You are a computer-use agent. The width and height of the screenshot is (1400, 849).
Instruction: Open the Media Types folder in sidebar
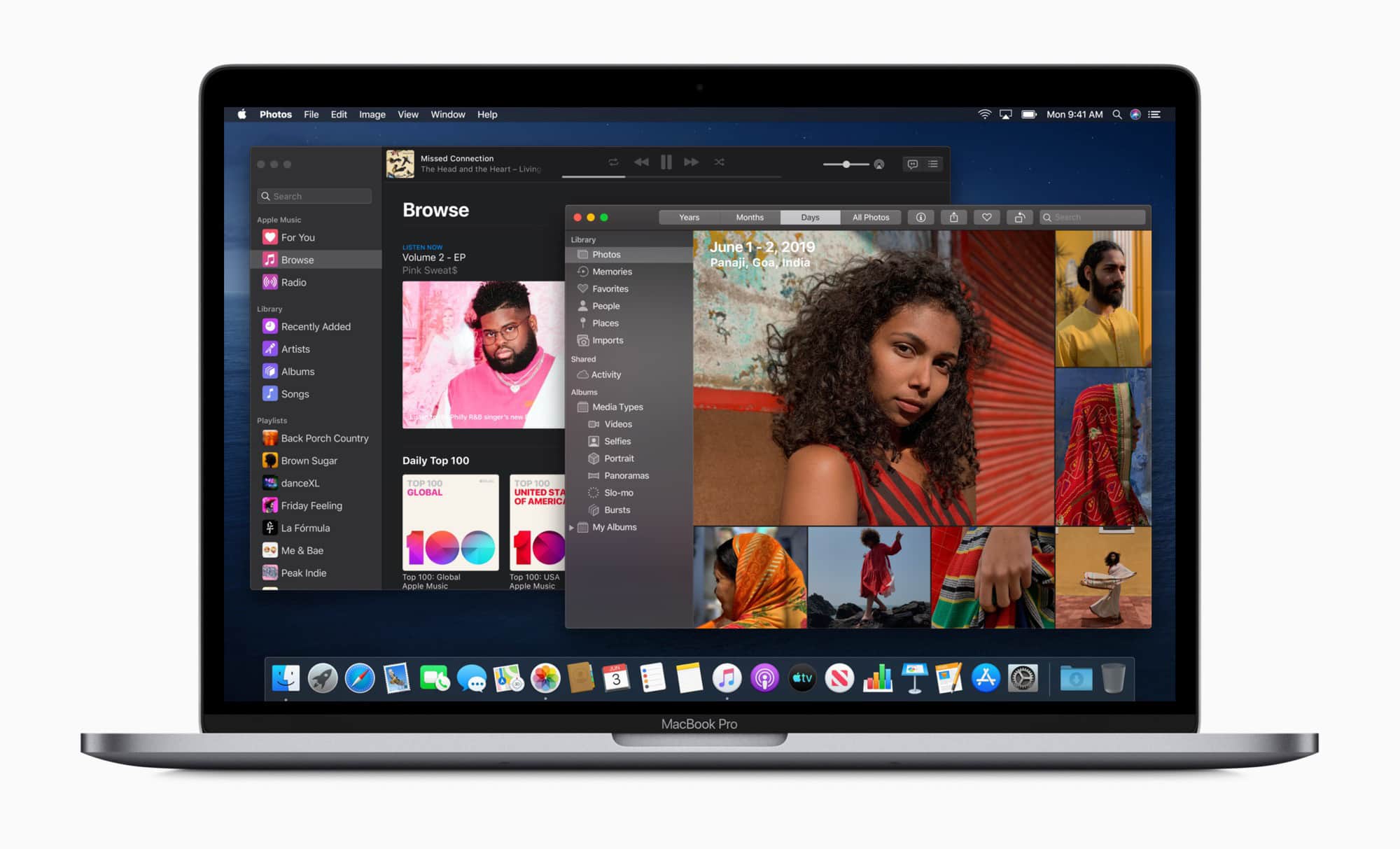(617, 407)
